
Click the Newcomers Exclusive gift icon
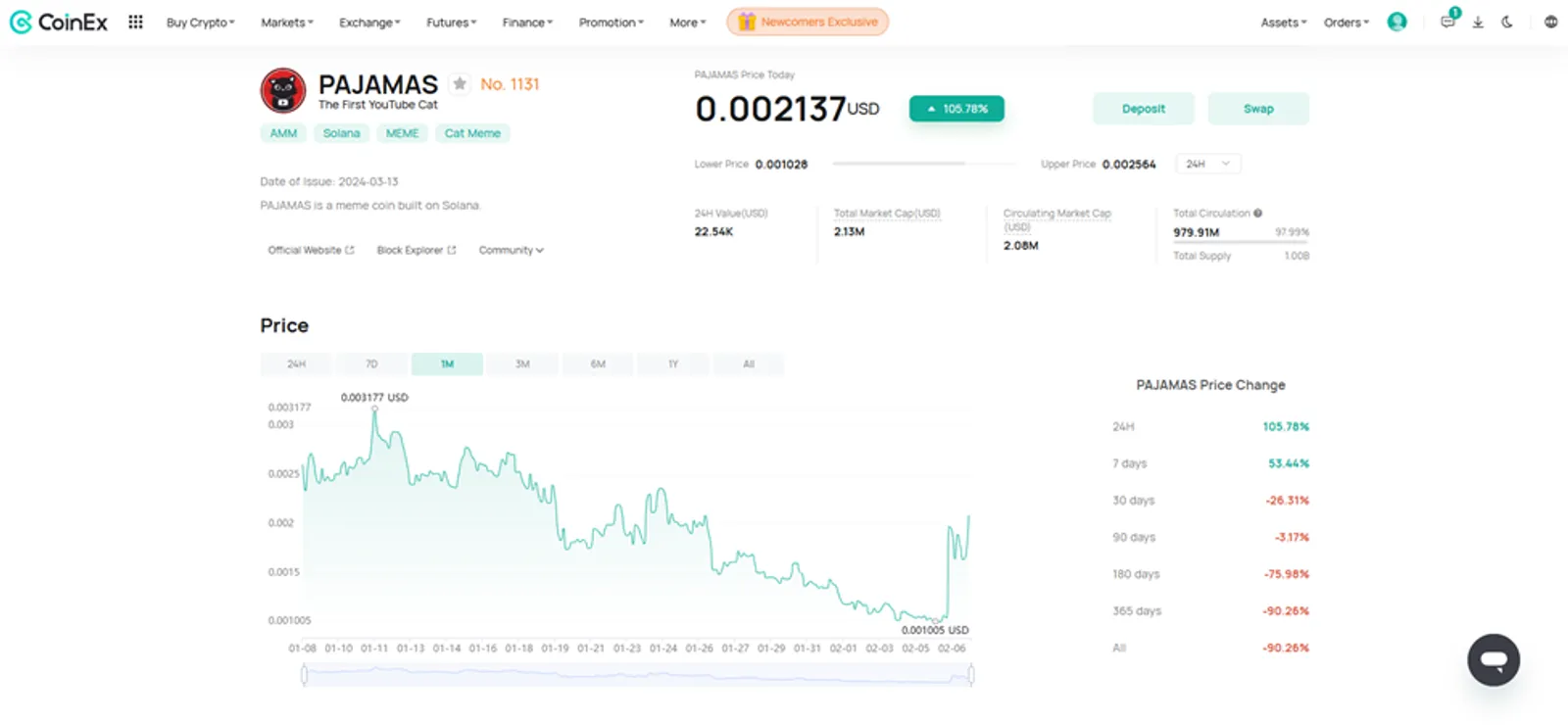pyautogui.click(x=747, y=22)
